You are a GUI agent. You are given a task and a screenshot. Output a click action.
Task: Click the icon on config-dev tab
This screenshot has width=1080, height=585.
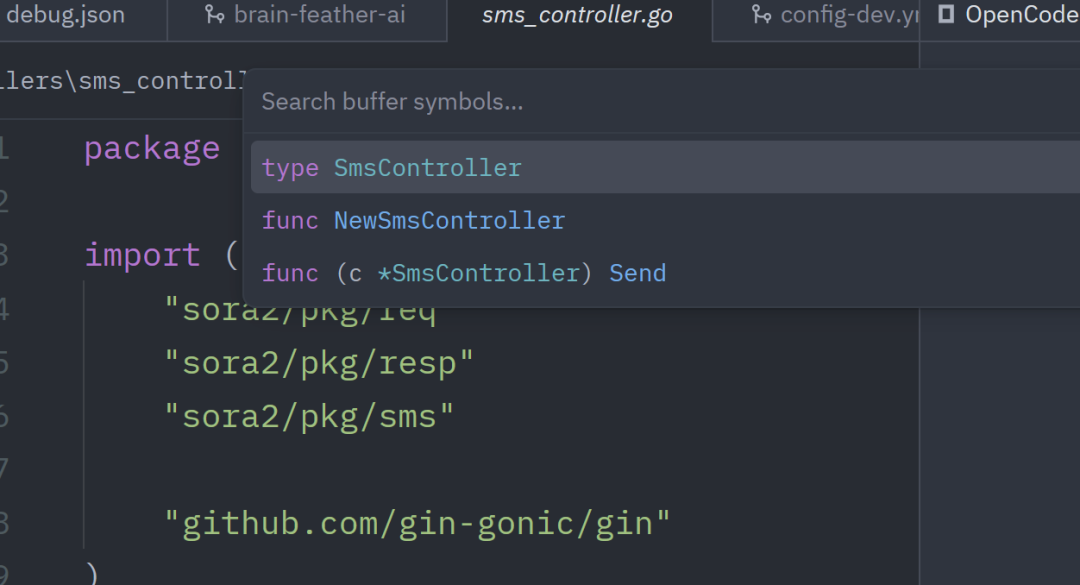(761, 14)
